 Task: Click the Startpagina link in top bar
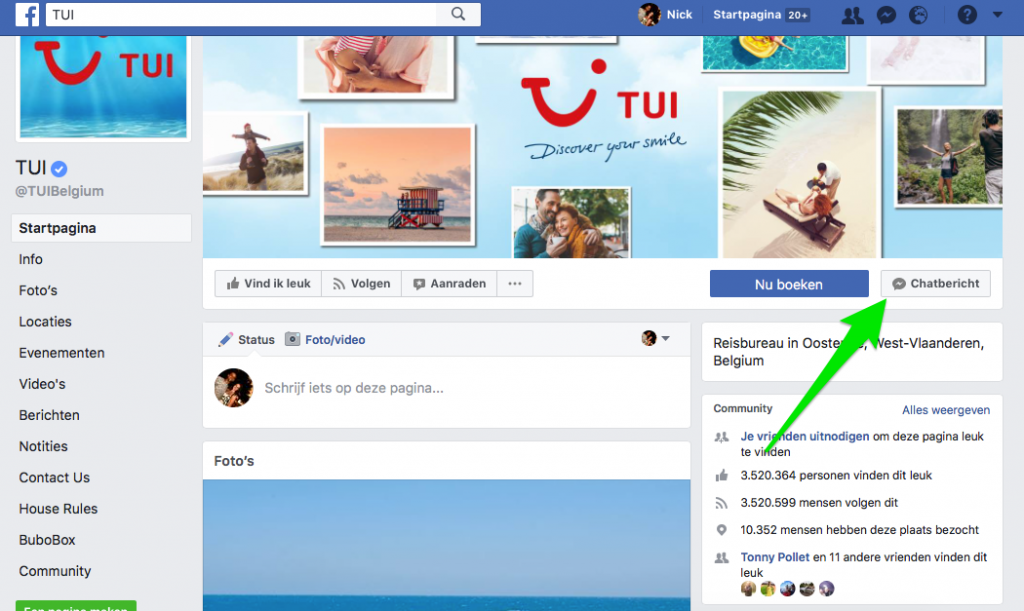click(x=746, y=14)
